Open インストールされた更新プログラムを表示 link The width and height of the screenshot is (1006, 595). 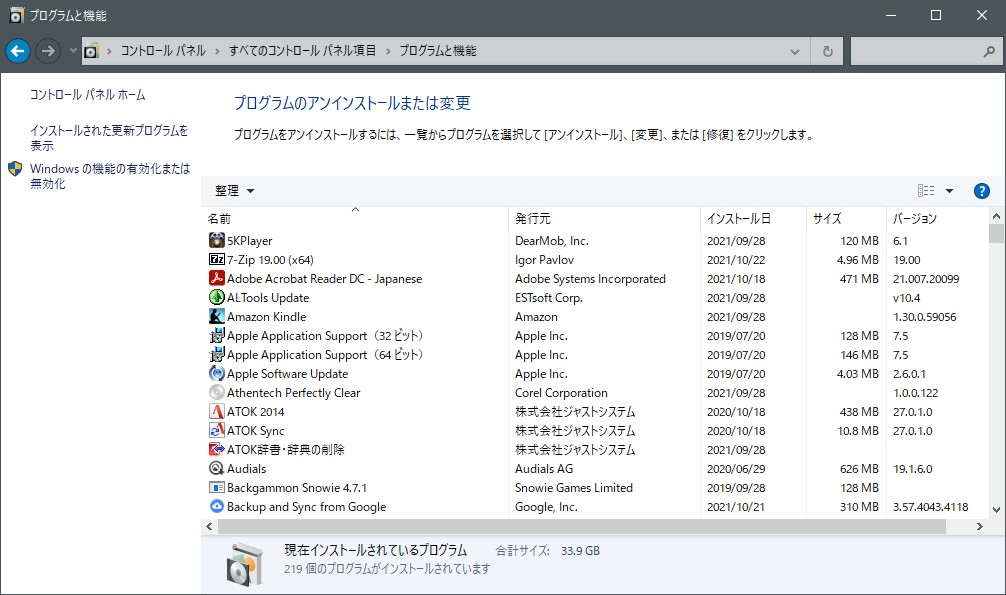coord(108,137)
